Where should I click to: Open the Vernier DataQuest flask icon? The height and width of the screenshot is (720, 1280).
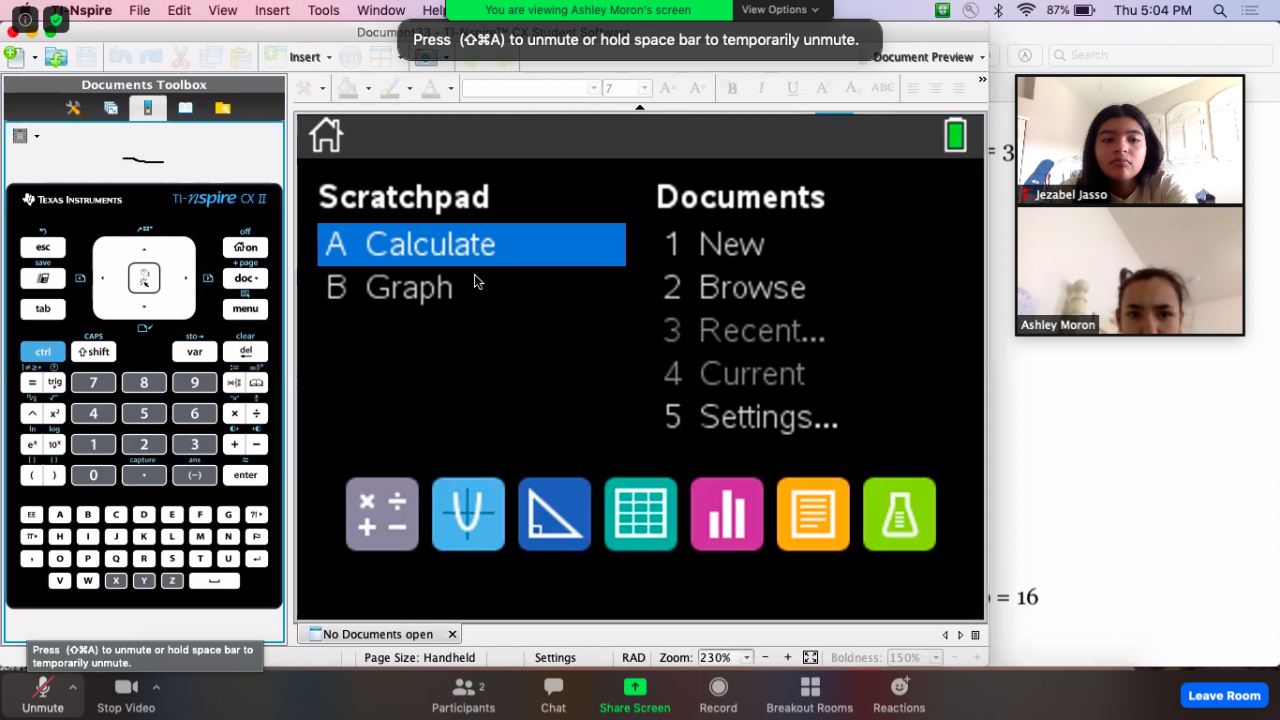coord(899,514)
